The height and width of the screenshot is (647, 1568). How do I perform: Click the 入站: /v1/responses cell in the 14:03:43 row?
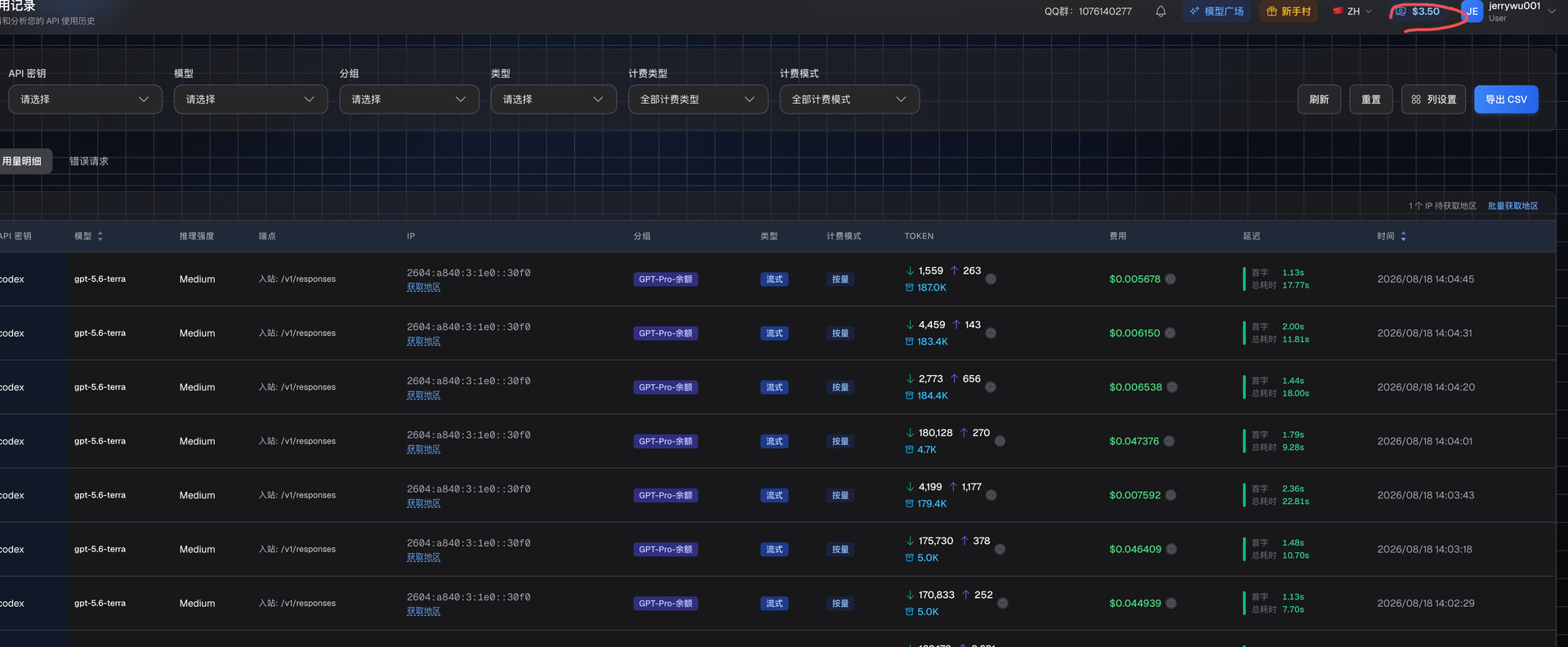coord(297,495)
